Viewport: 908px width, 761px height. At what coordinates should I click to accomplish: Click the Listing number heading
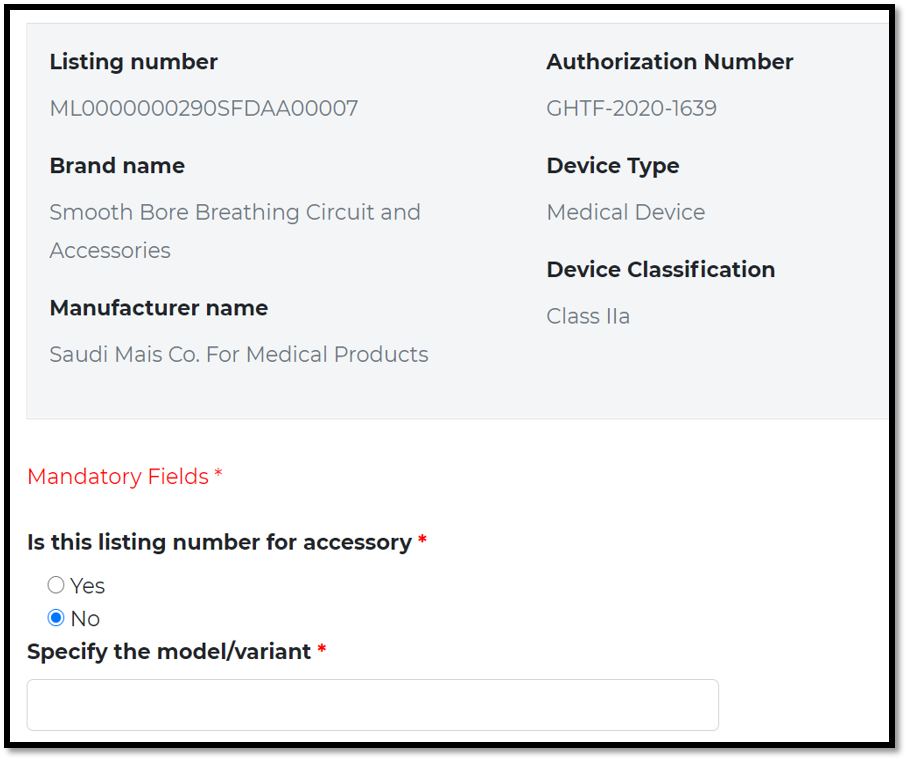[133, 61]
